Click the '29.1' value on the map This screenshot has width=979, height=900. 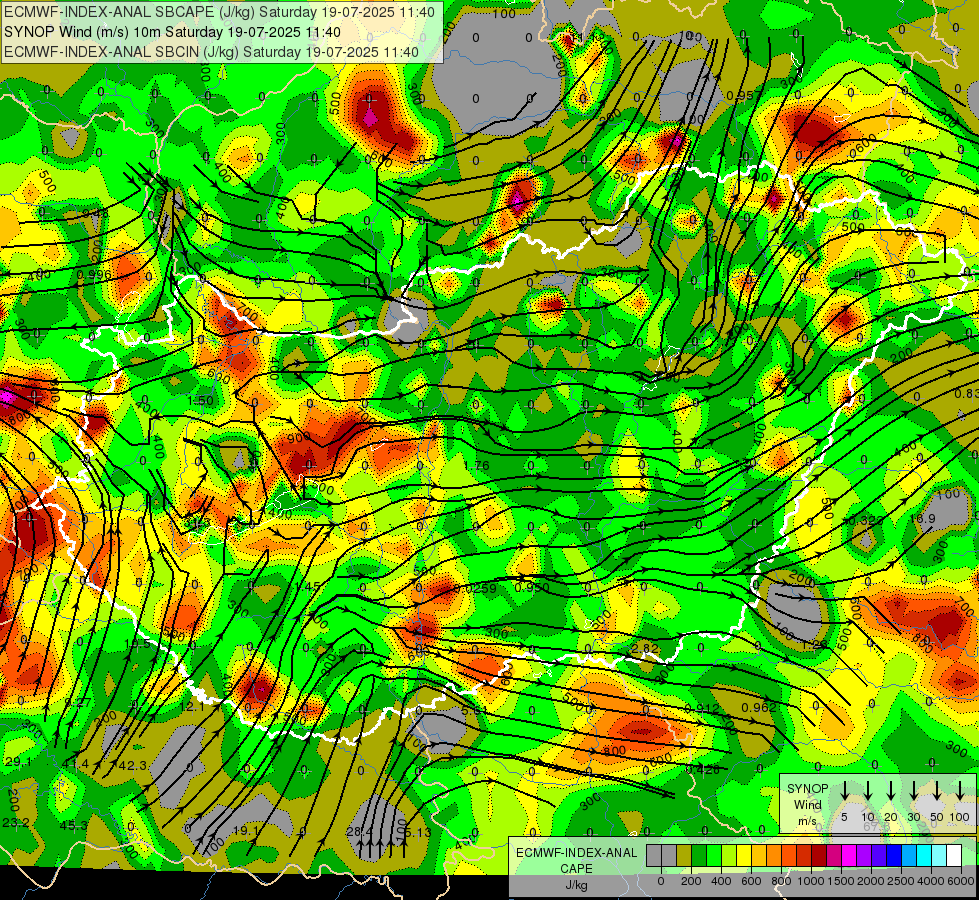coord(17,761)
